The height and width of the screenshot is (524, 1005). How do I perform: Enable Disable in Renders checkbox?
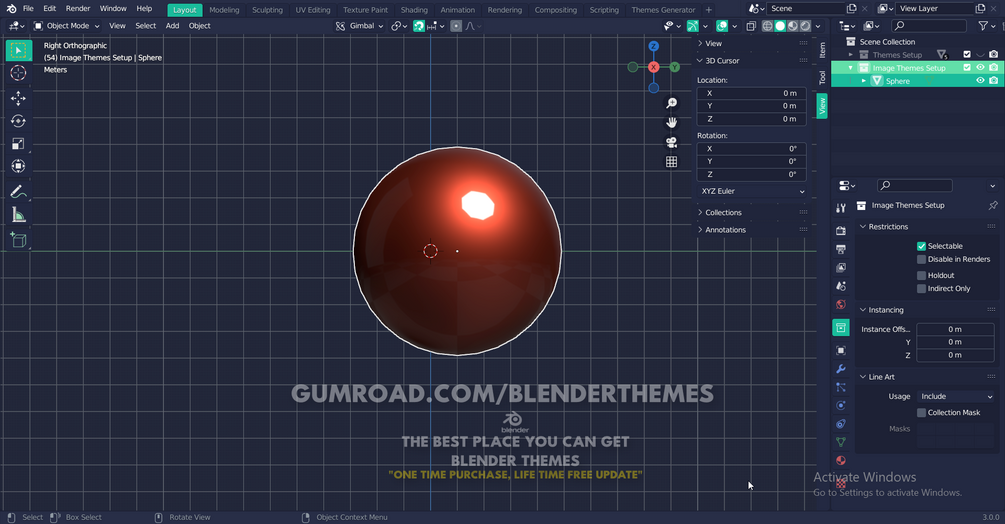coord(921,259)
